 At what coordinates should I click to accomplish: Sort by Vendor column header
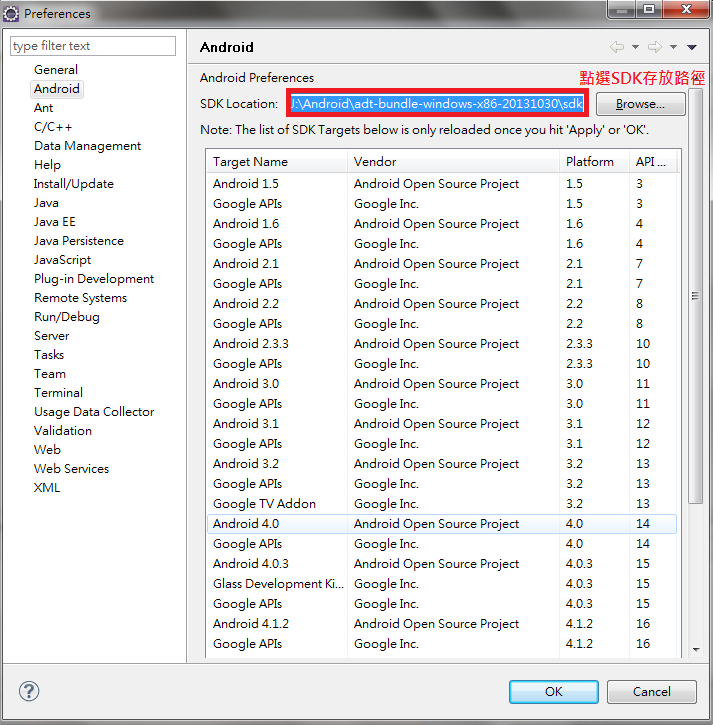point(453,161)
